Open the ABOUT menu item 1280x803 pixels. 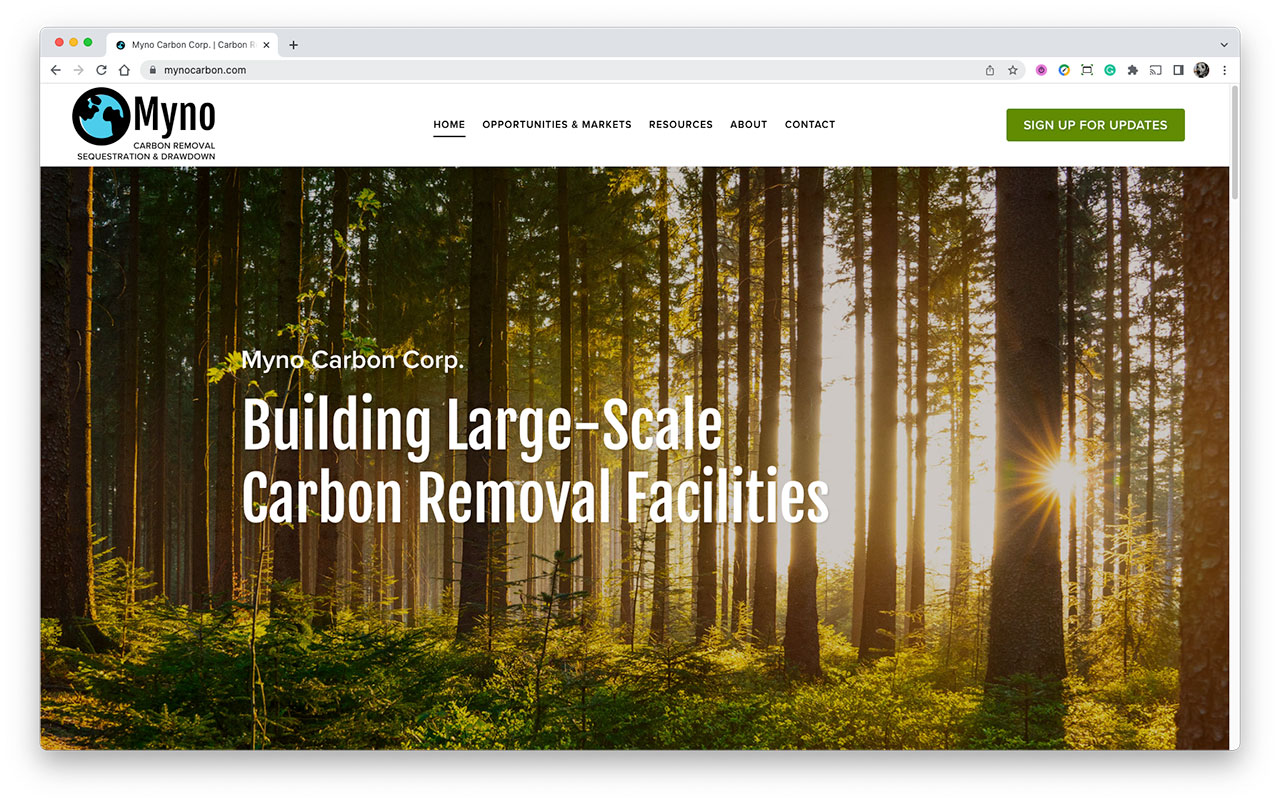click(x=749, y=125)
